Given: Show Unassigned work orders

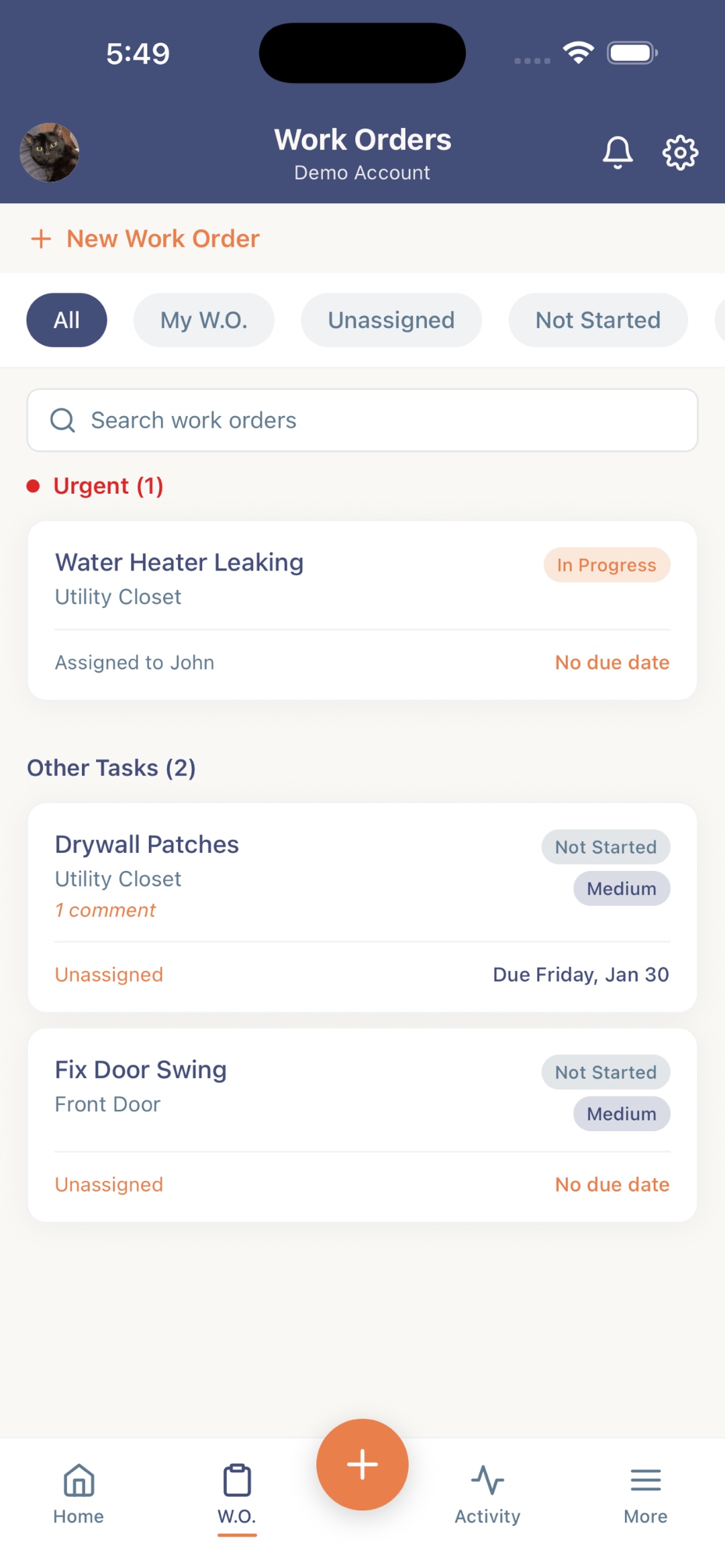Looking at the screenshot, I should point(391,320).
